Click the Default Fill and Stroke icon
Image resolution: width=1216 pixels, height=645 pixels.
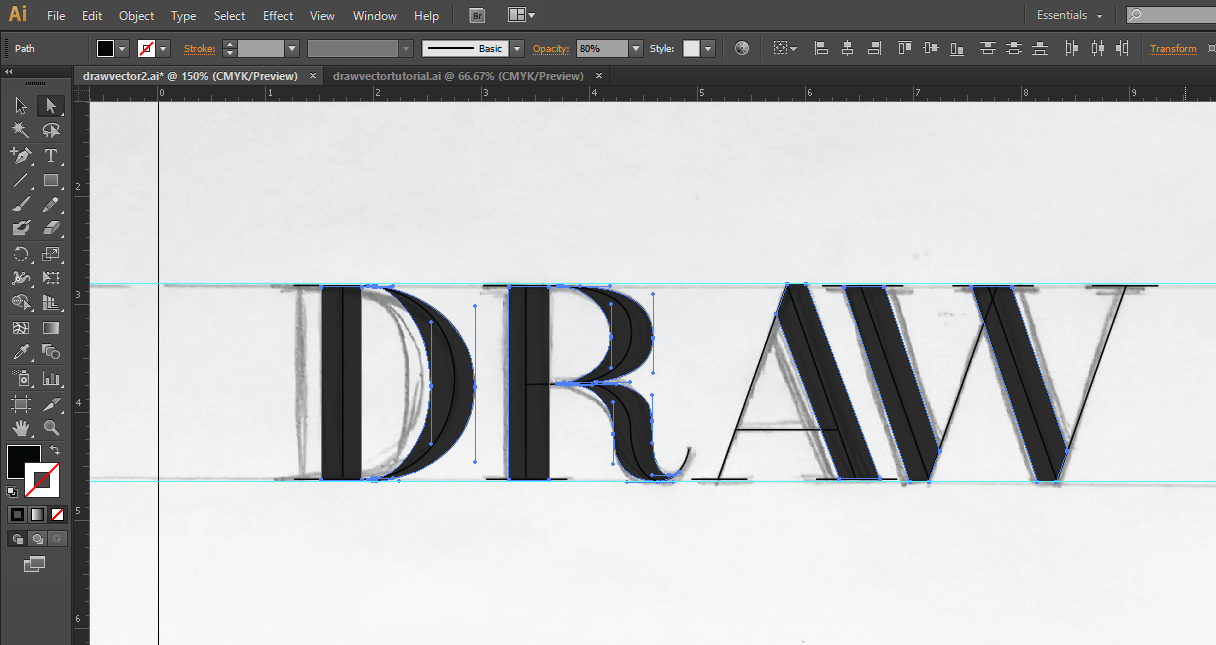pyautogui.click(x=12, y=491)
